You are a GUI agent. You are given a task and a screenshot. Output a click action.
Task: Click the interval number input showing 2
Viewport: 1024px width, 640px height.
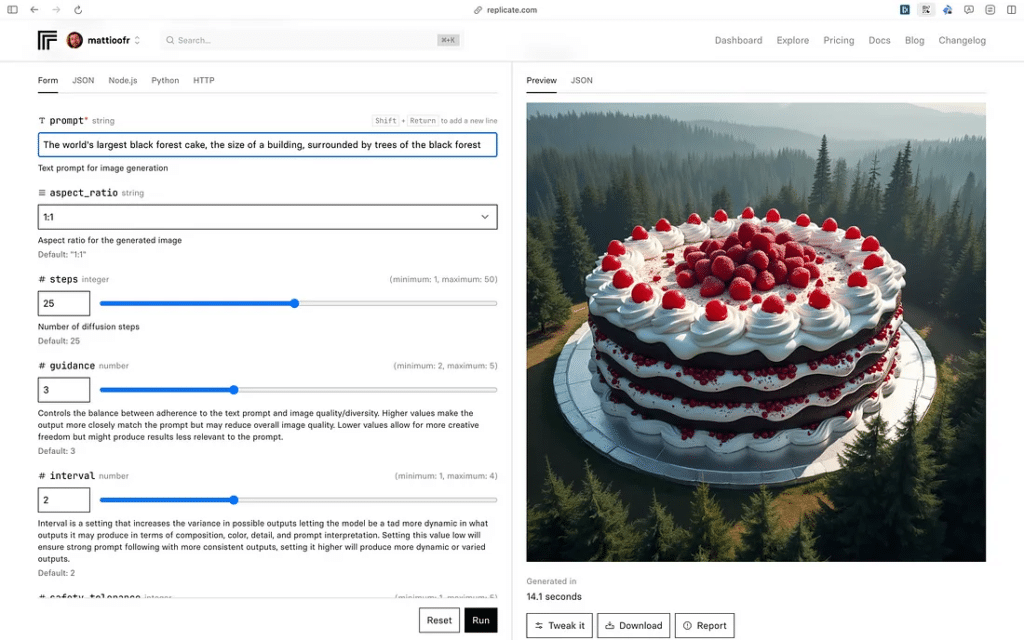click(63, 500)
